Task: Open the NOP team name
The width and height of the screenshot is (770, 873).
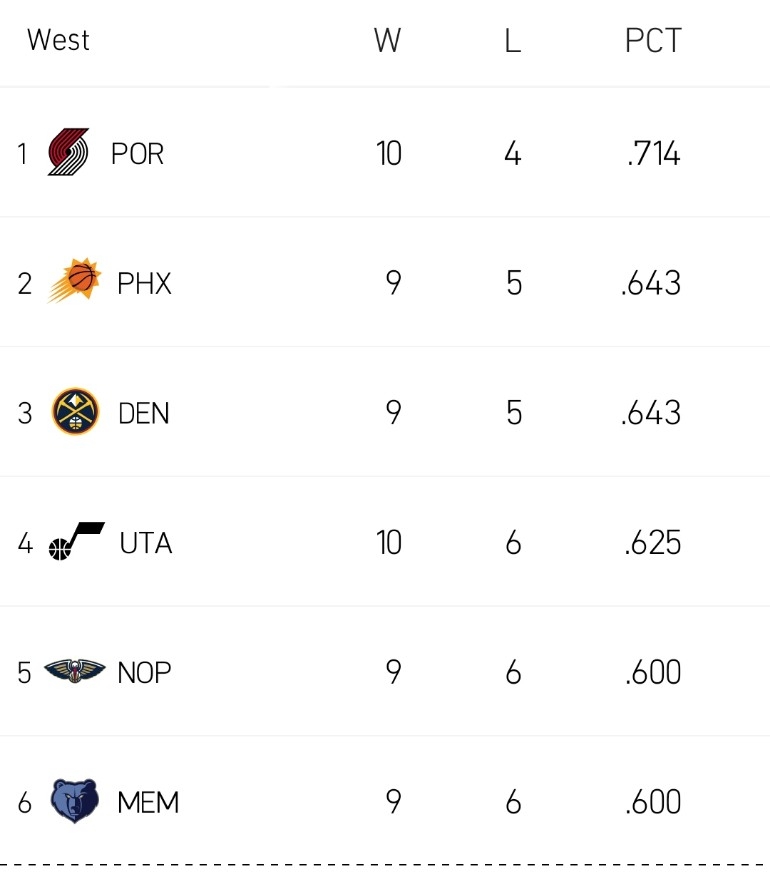Action: pos(144,673)
